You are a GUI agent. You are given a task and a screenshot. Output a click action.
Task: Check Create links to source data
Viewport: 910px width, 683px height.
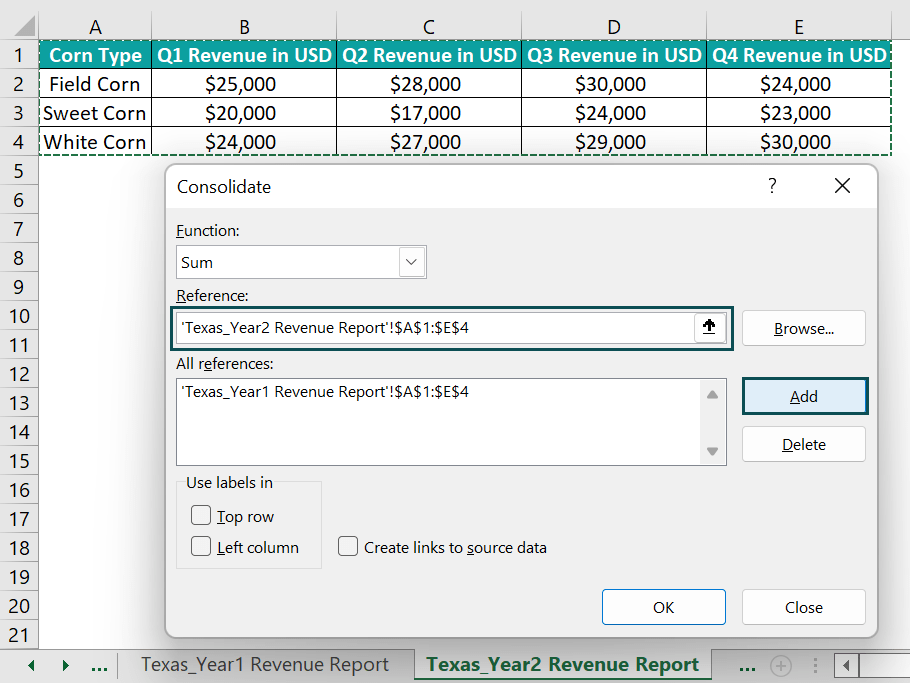[x=348, y=547]
